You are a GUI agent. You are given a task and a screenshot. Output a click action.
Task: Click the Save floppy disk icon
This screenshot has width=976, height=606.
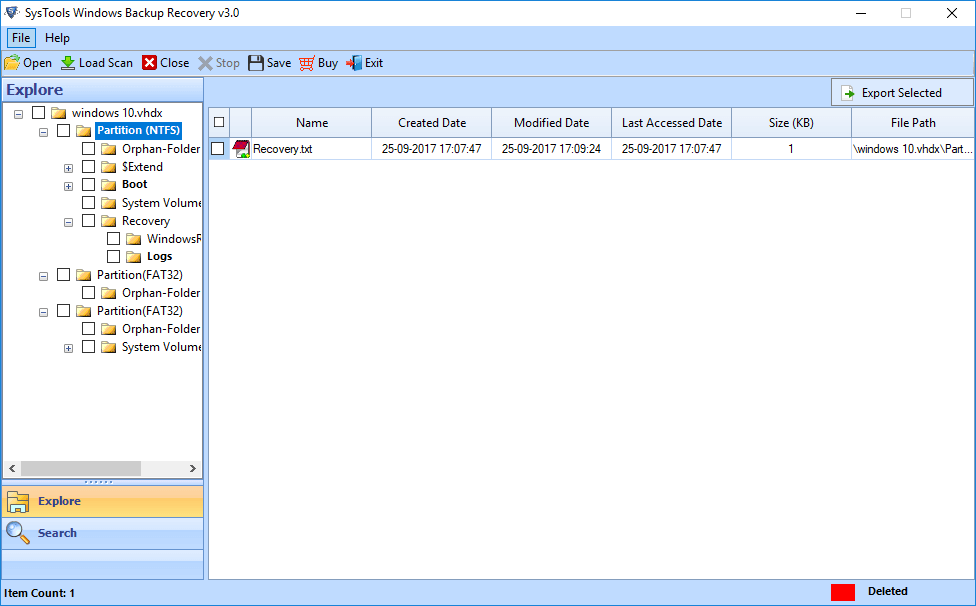click(x=256, y=63)
